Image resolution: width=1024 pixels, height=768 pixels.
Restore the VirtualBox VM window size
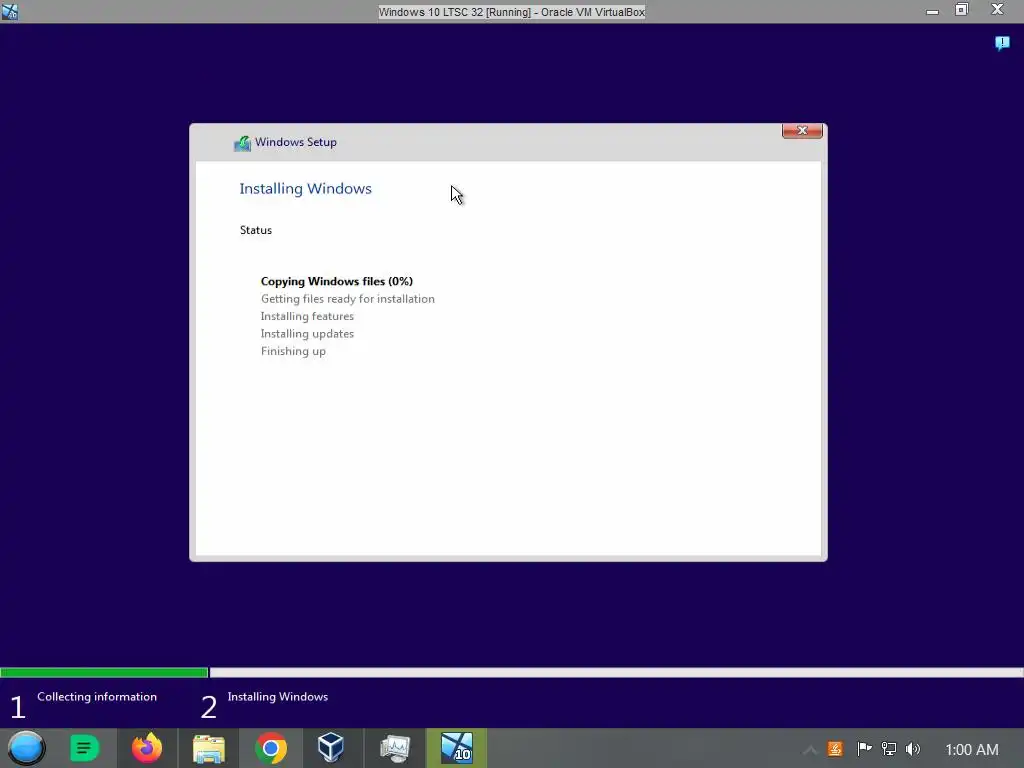coord(961,10)
